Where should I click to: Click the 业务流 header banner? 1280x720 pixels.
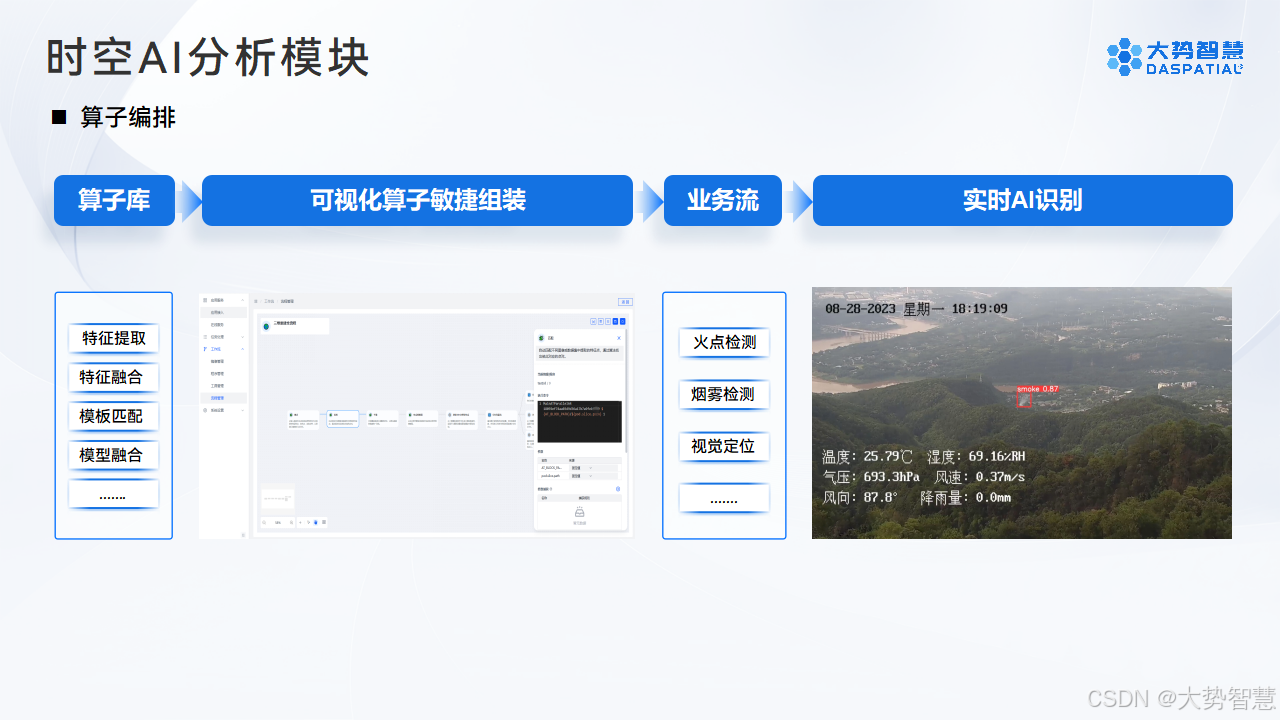(x=723, y=200)
